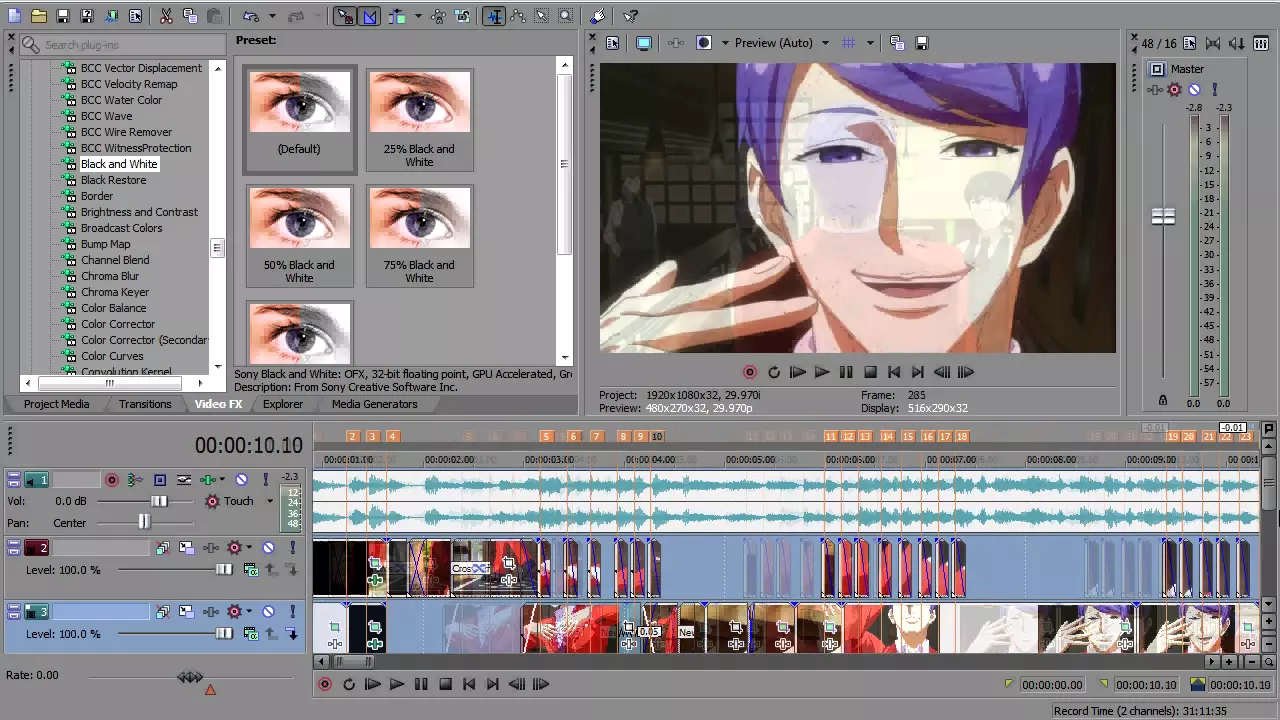
Task: Solo video track 3
Action: tap(292, 612)
